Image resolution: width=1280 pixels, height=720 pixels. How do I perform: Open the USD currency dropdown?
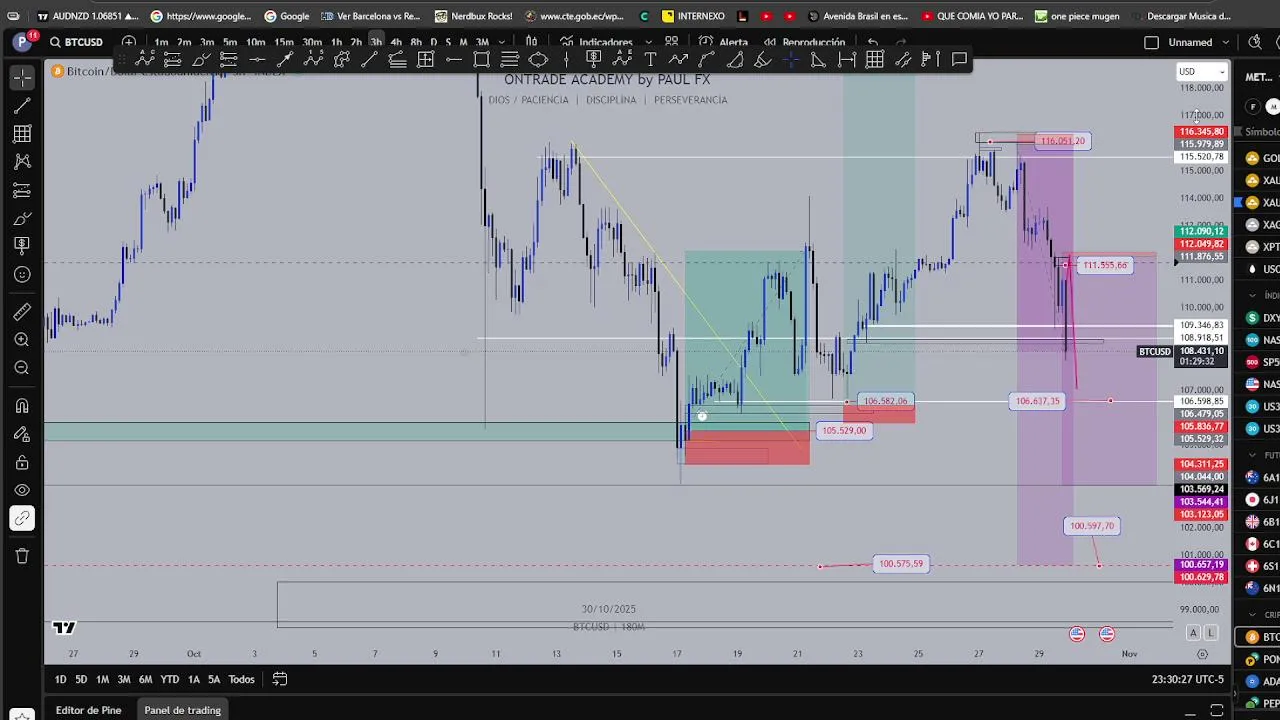[1201, 71]
